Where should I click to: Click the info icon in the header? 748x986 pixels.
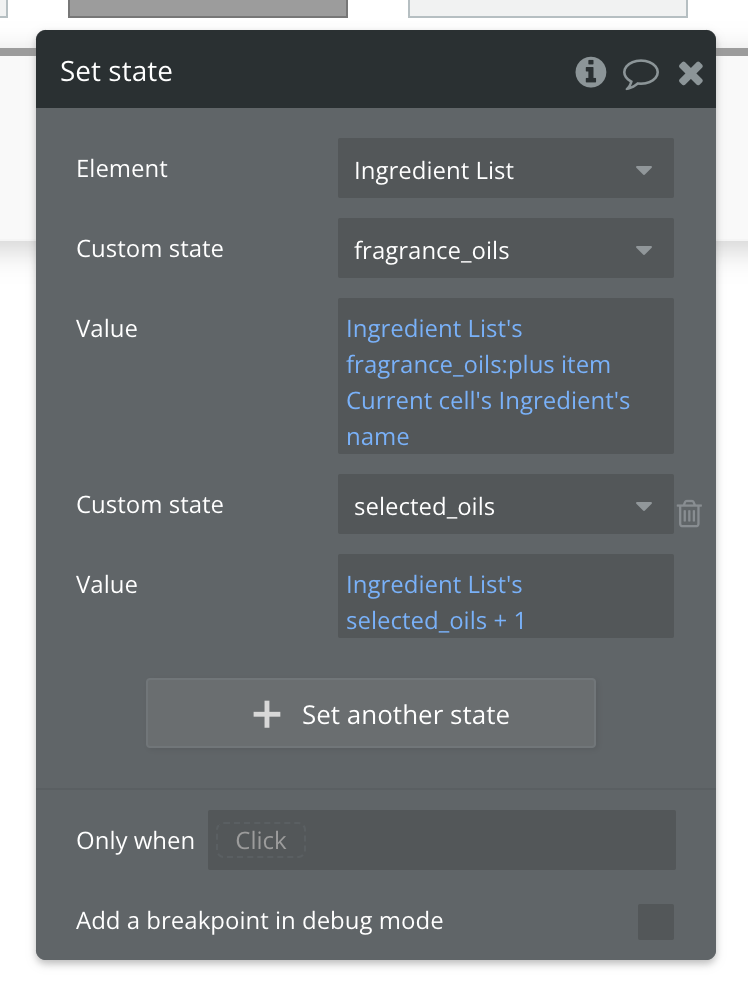click(591, 72)
